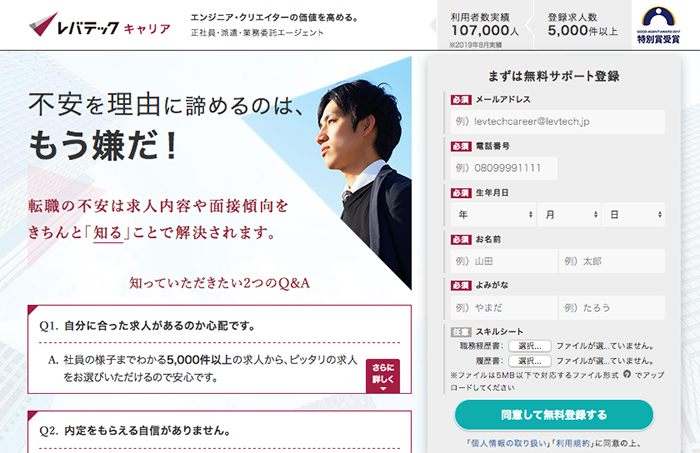Click the Good Agent Award badge icon

[658, 25]
